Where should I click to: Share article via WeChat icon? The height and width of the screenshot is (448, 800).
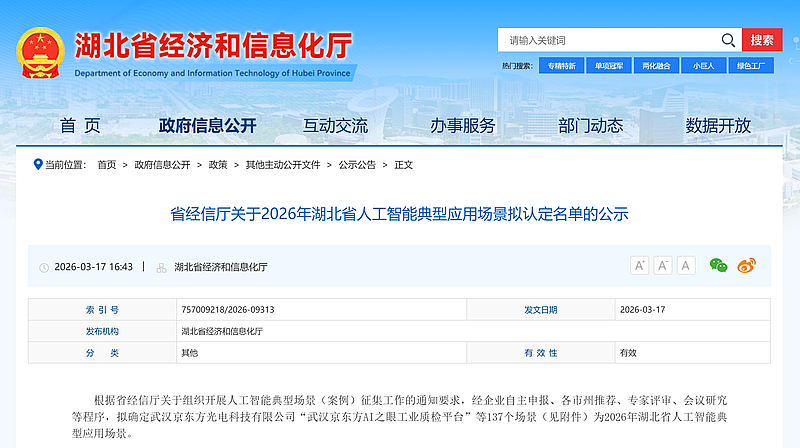(x=718, y=265)
